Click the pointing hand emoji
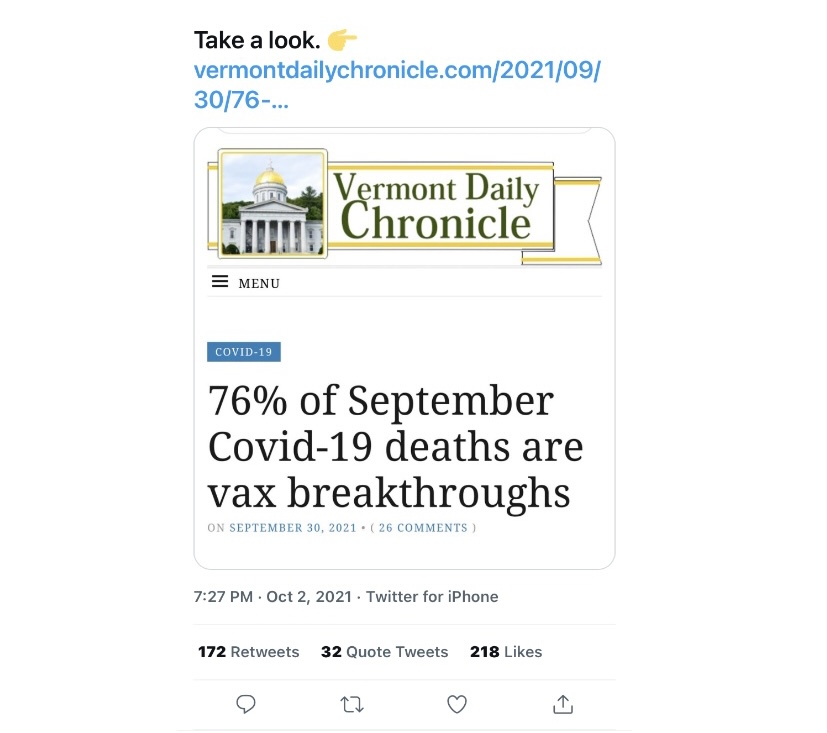The height and width of the screenshot is (733, 827). coord(342,41)
